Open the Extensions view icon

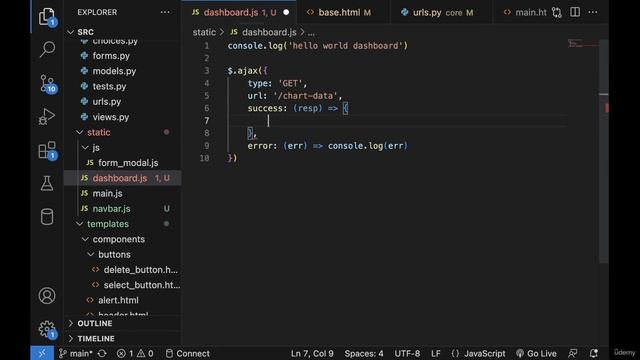tap(47, 151)
